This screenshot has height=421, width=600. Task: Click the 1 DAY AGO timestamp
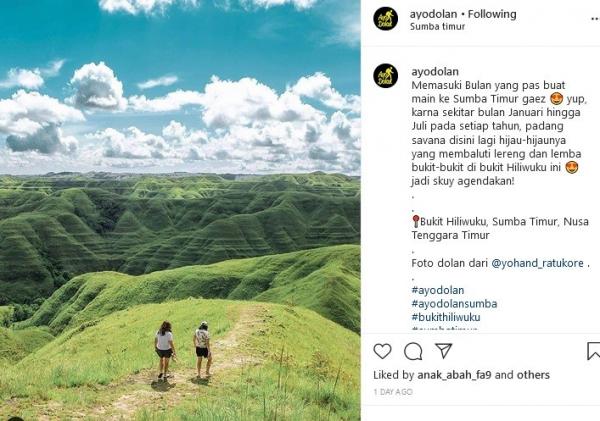[x=393, y=392]
